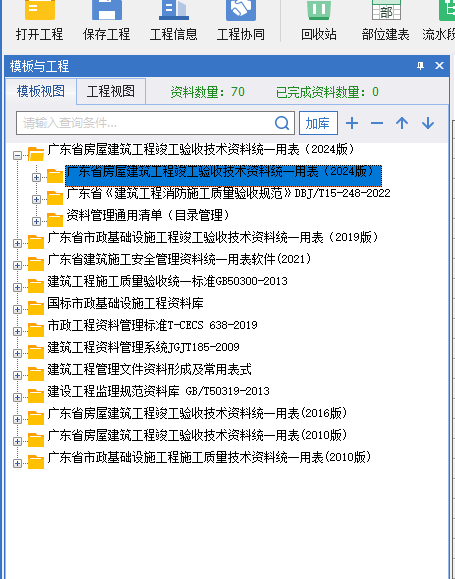Open the 回收站 recycle bin

pyautogui.click(x=319, y=20)
